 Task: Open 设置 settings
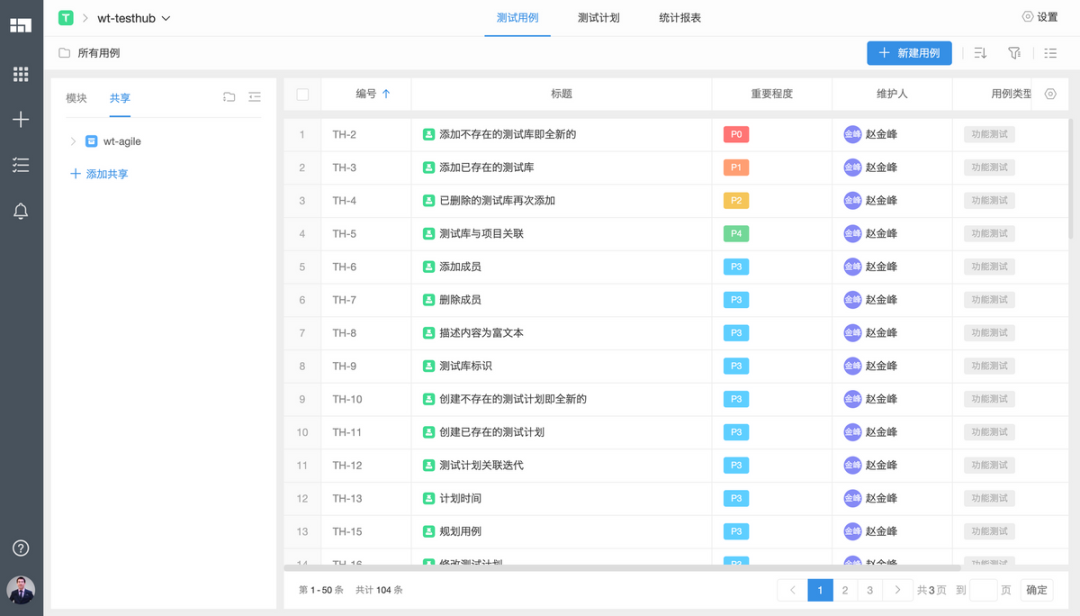click(1040, 17)
